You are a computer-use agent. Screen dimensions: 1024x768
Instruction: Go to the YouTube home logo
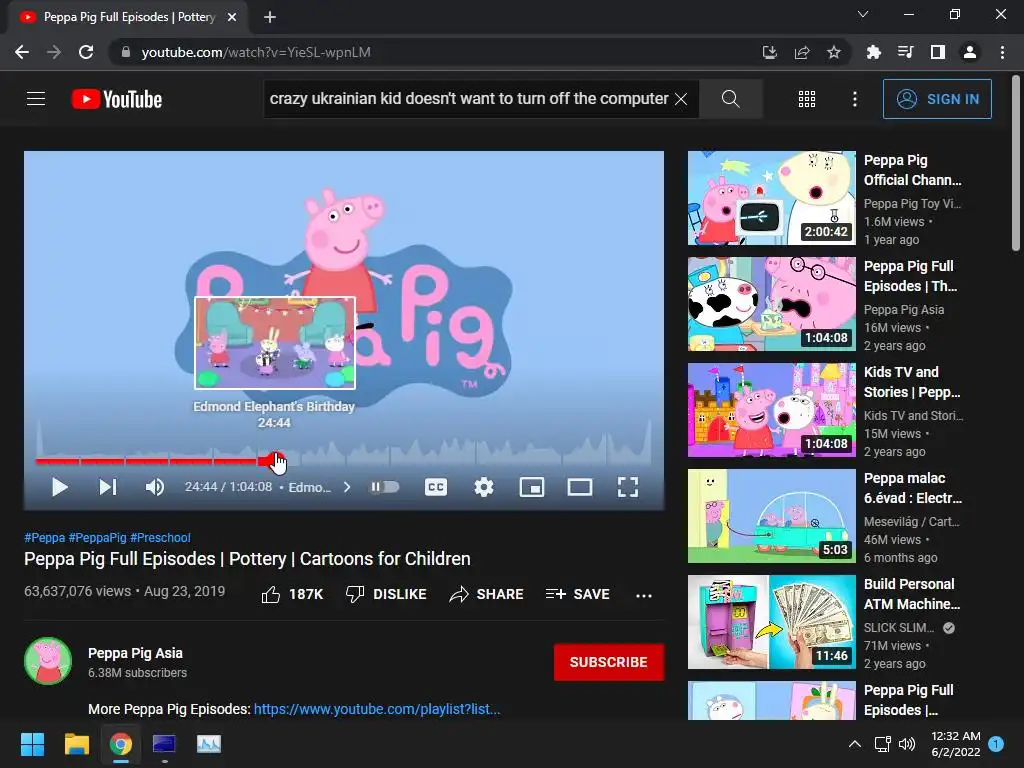pos(117,99)
